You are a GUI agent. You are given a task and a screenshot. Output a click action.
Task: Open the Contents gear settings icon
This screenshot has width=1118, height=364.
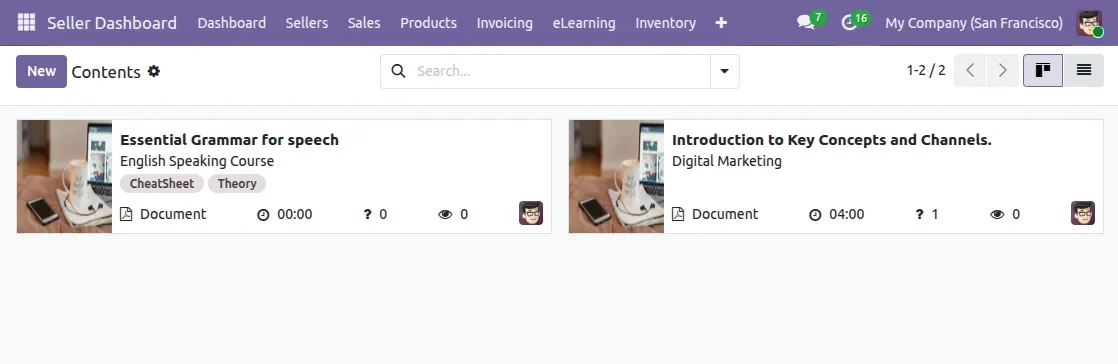click(154, 71)
